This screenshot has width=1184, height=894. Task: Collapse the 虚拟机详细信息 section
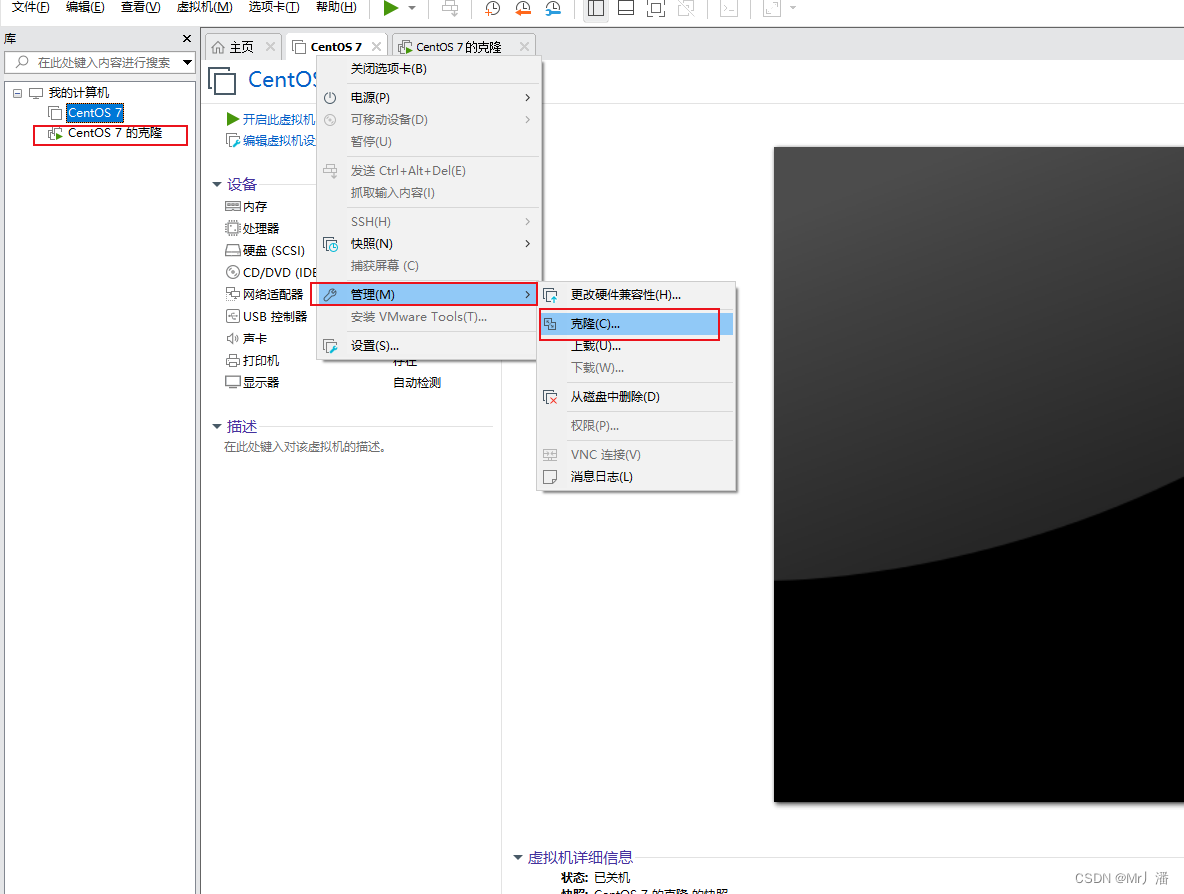(x=518, y=857)
